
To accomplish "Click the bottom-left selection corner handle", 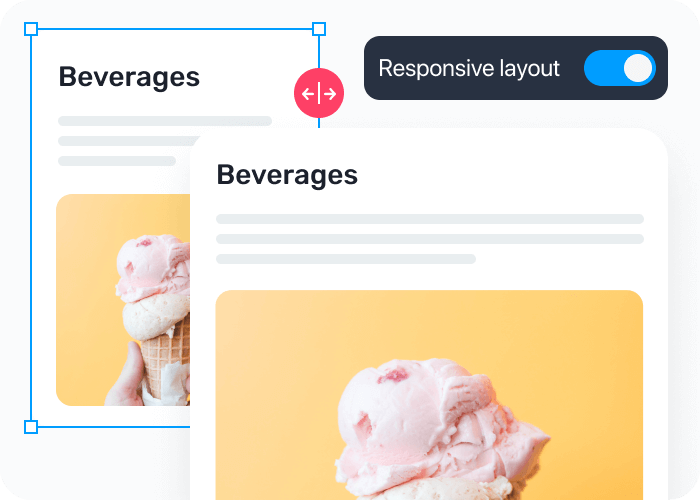I will [31, 427].
